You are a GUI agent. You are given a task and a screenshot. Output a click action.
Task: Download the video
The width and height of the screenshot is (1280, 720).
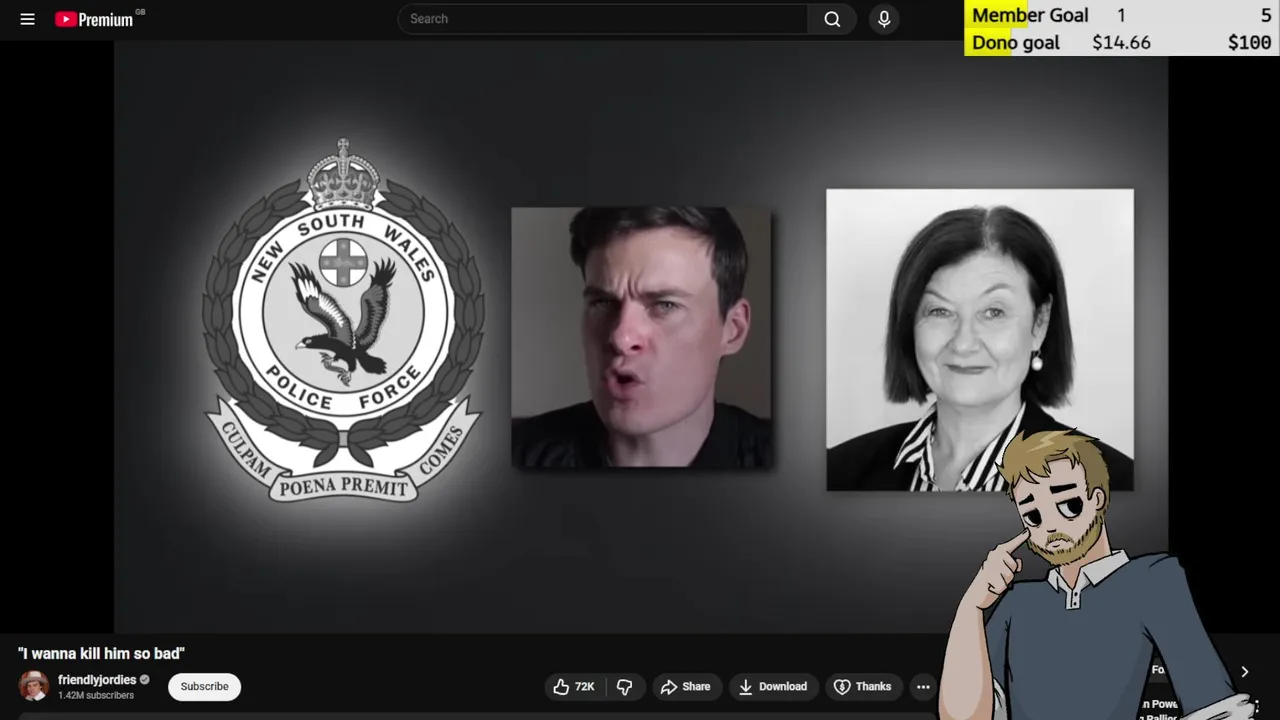pos(773,687)
